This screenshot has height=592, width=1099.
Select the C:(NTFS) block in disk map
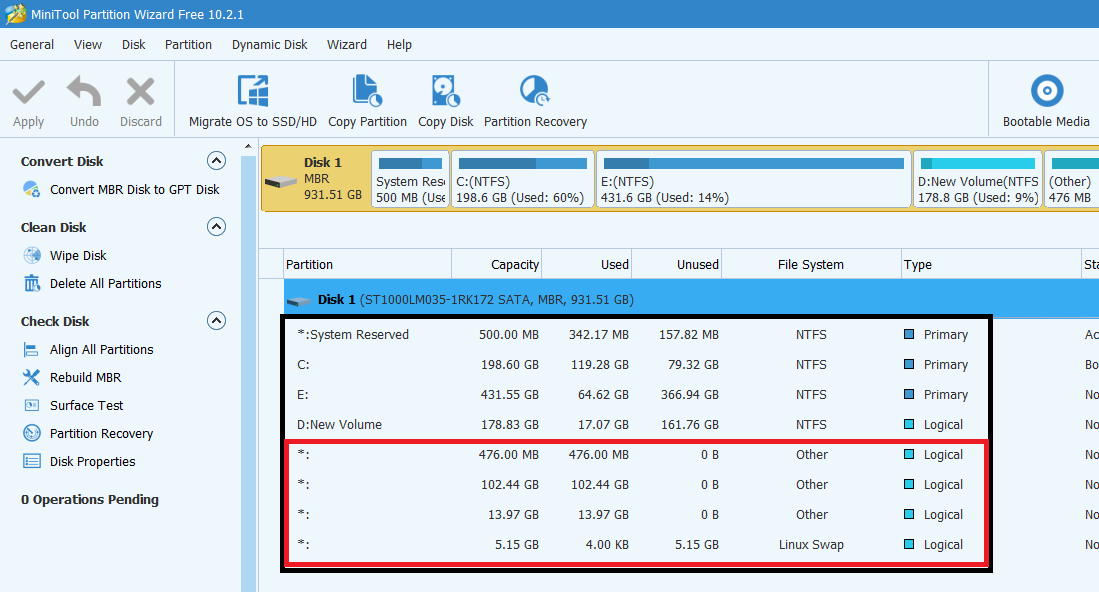coord(523,179)
